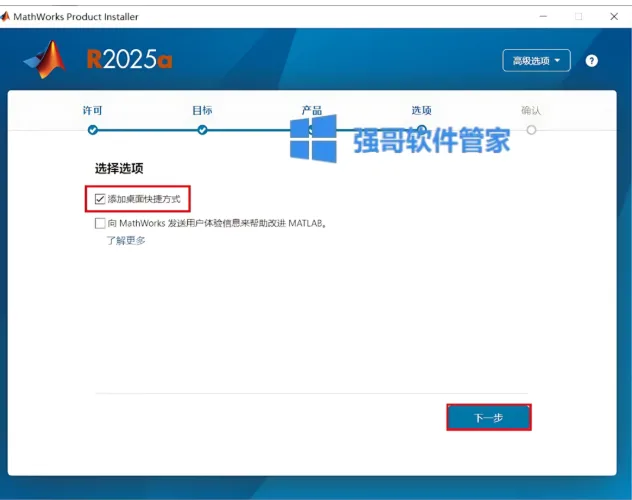Expand the 高级选项 dropdown
The height and width of the screenshot is (500, 632).
point(536,60)
